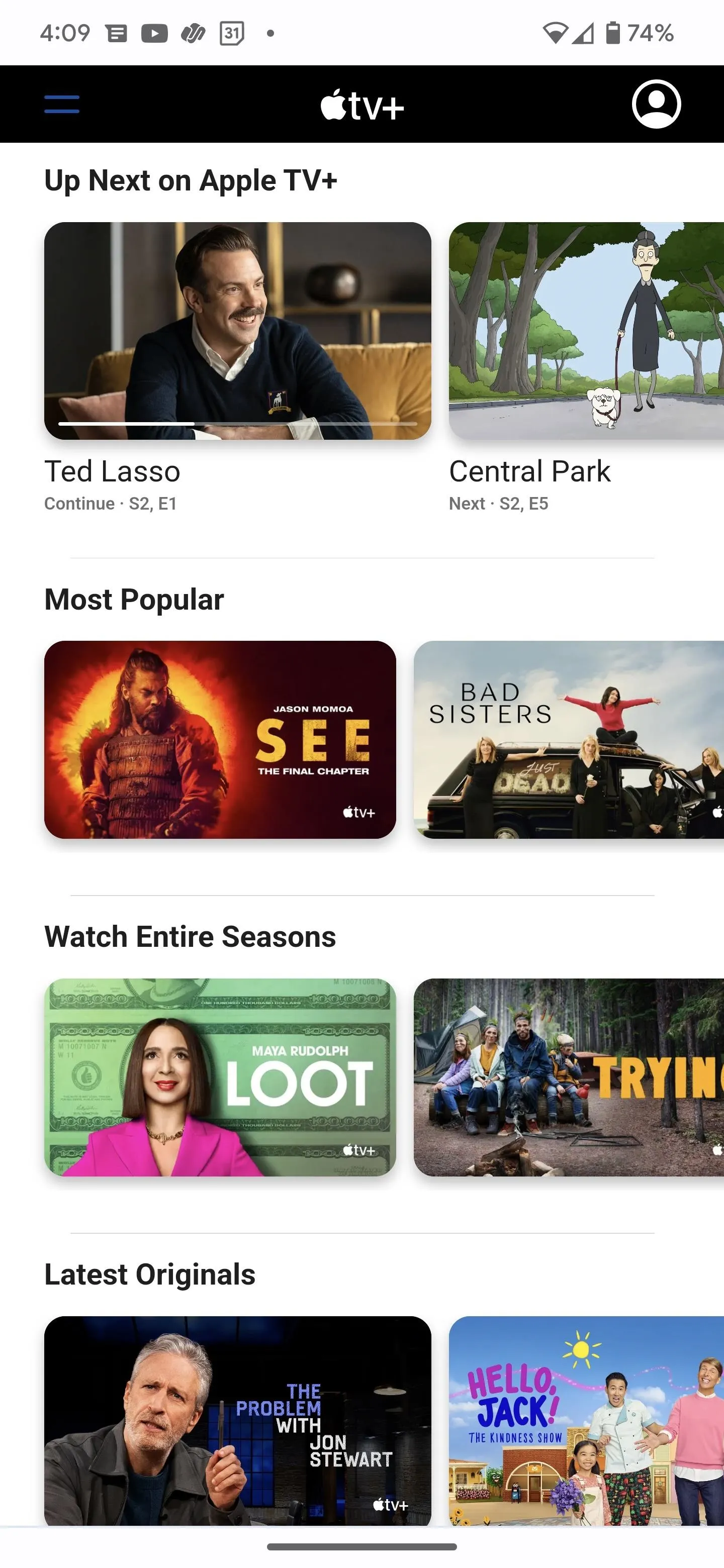The height and width of the screenshot is (1568, 724).
Task: Tap the calendar 31 notification icon
Action: pos(232,33)
